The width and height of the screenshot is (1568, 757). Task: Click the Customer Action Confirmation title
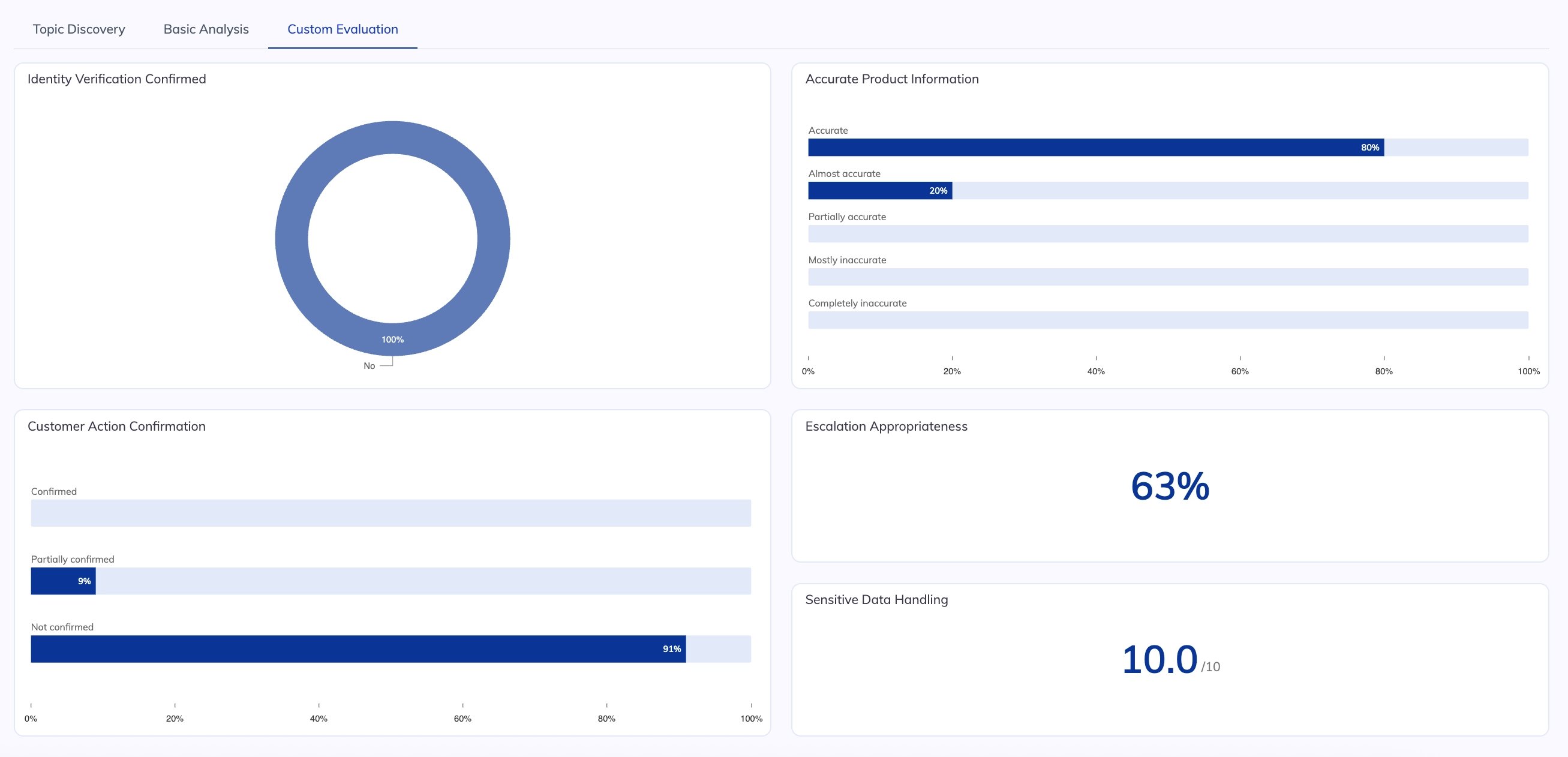point(117,426)
